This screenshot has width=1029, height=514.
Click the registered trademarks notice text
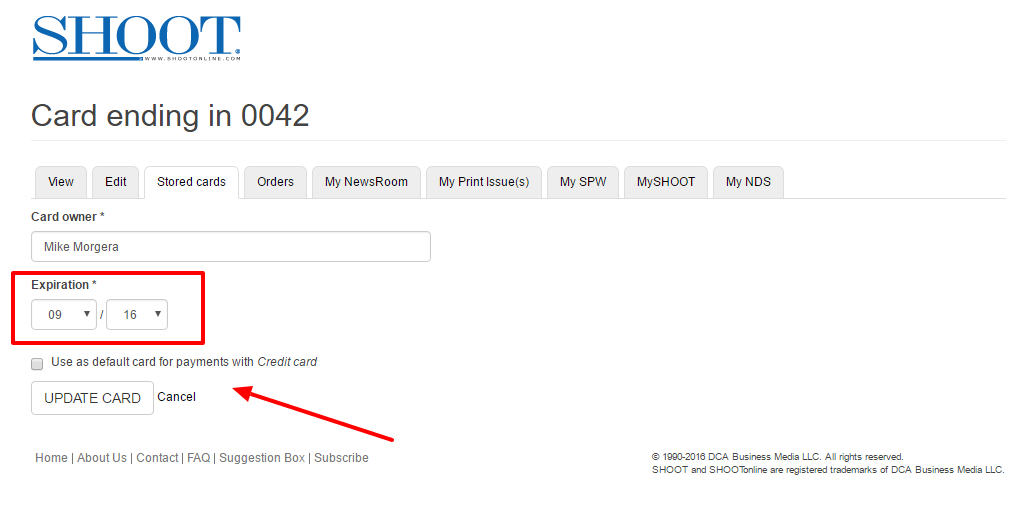pyautogui.click(x=828, y=469)
